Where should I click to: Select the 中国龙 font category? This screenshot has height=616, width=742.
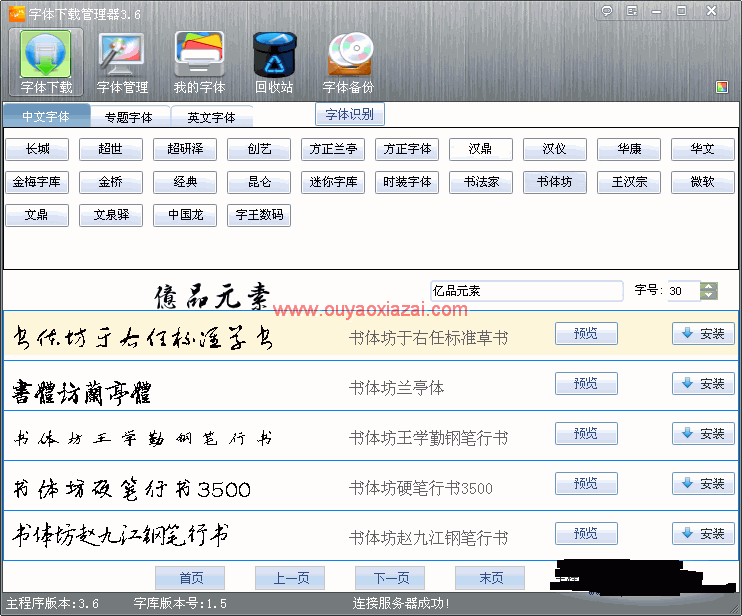click(185, 215)
